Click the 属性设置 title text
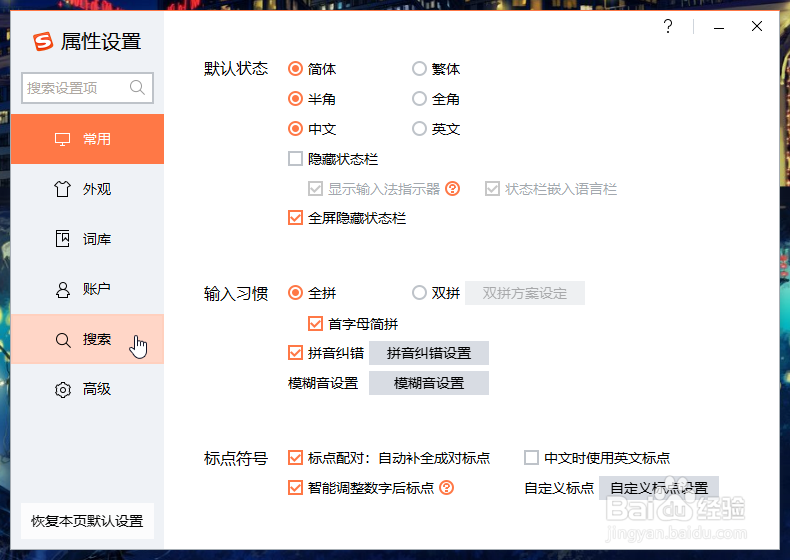 click(x=101, y=41)
